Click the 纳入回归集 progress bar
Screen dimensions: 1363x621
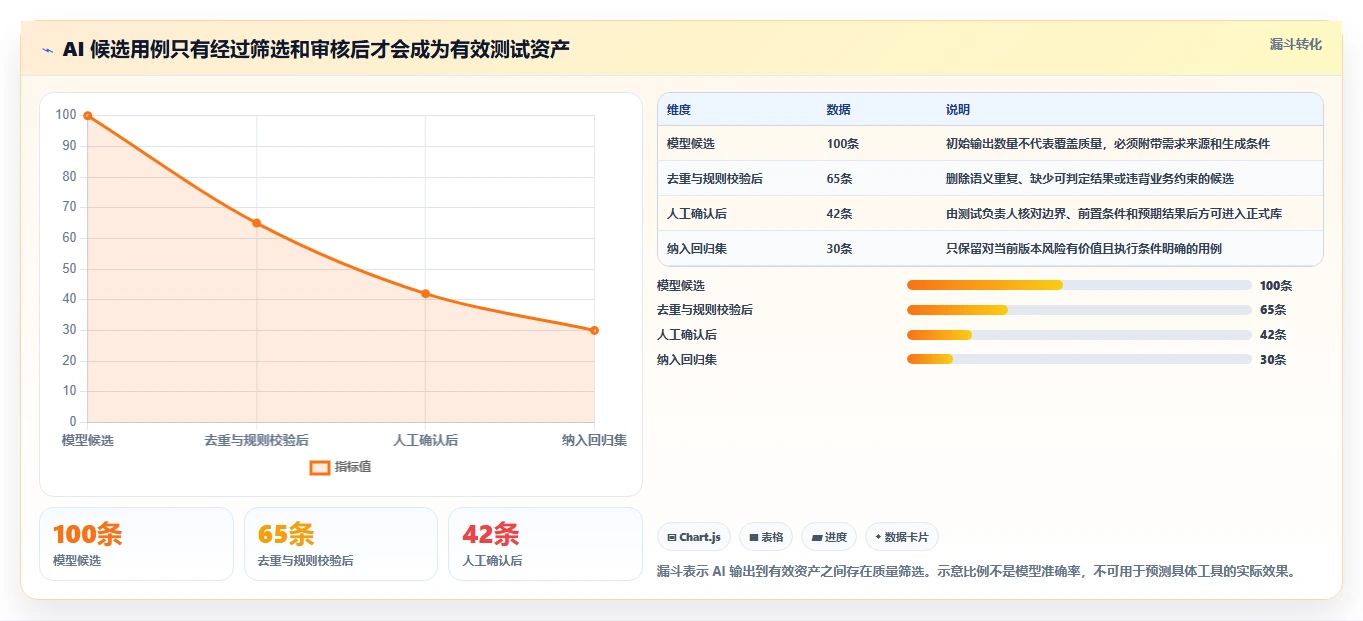[x=1079, y=360]
